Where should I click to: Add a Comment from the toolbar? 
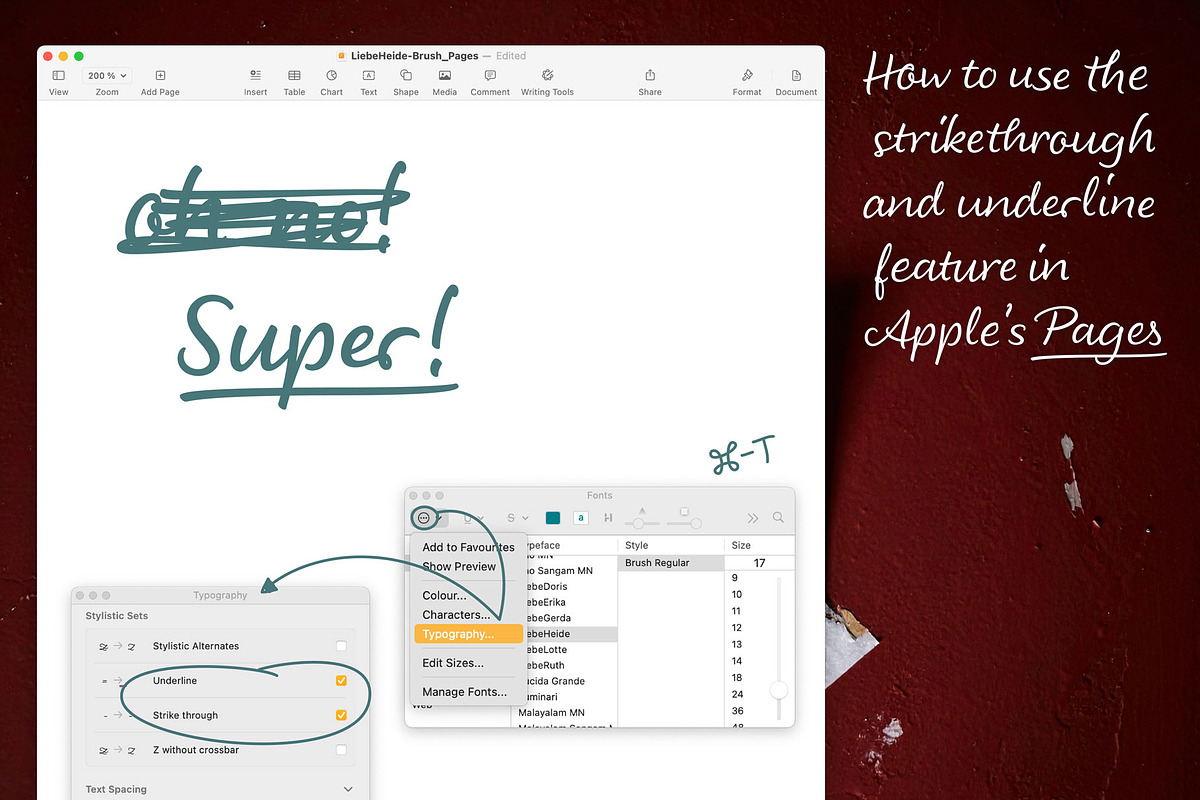coord(490,75)
